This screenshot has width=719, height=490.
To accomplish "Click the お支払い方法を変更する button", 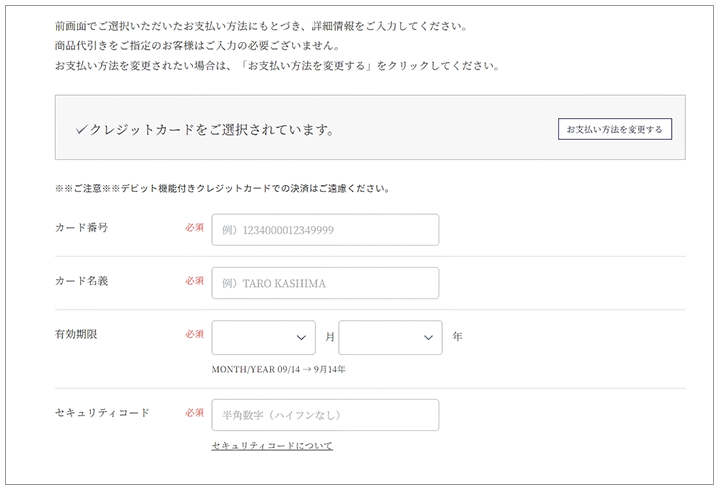I will tap(615, 129).
